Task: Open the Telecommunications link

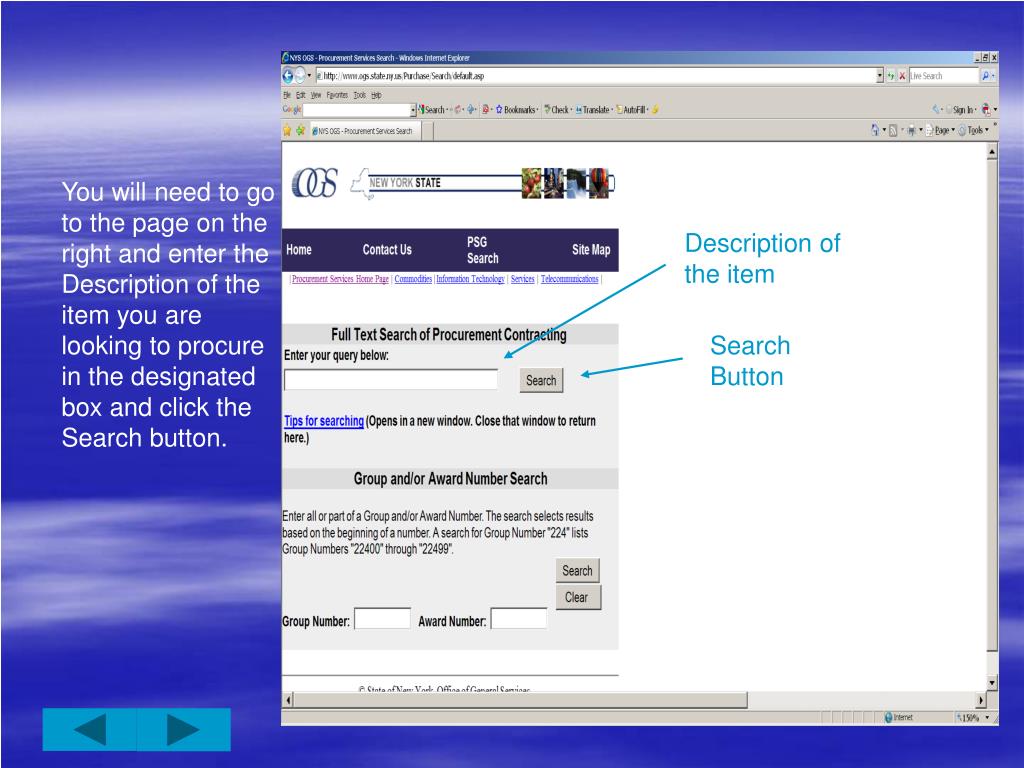Action: [x=569, y=279]
